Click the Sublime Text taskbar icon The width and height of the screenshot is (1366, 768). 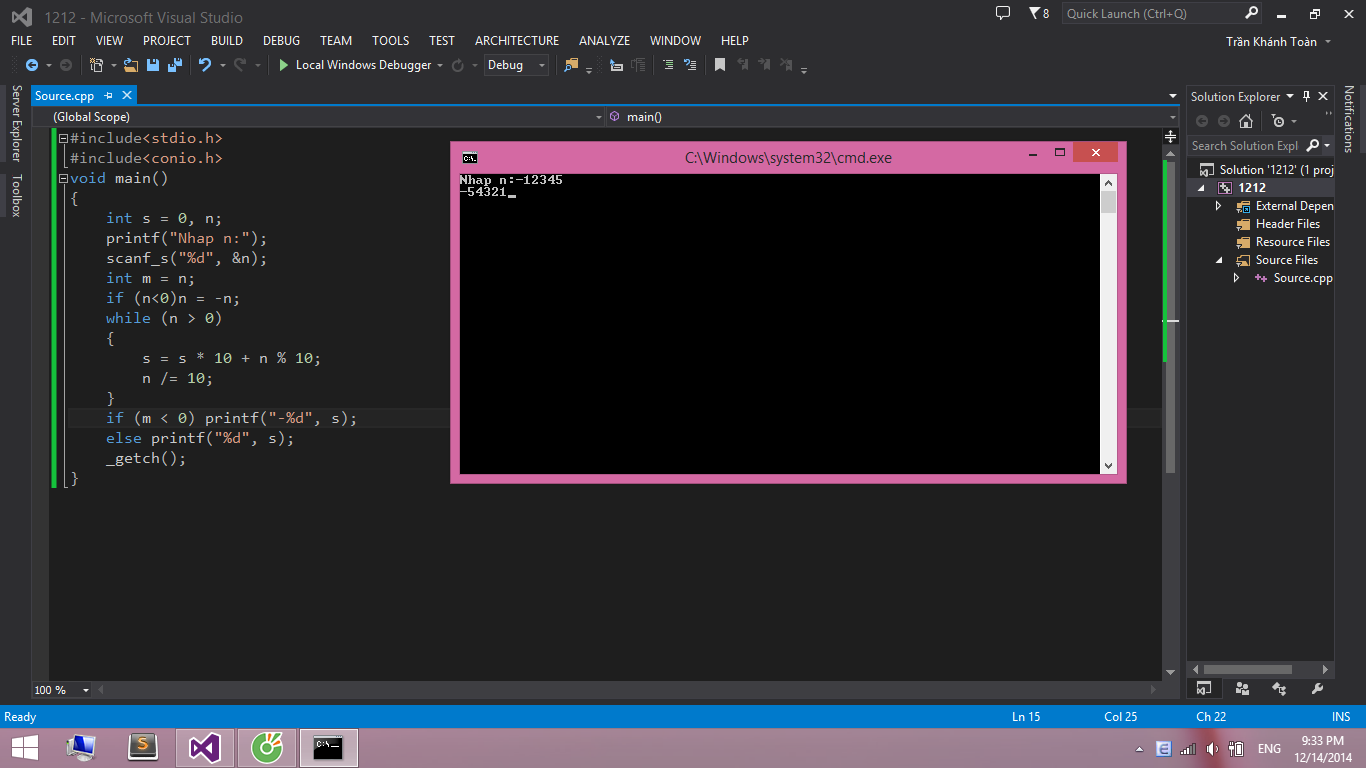(144, 747)
